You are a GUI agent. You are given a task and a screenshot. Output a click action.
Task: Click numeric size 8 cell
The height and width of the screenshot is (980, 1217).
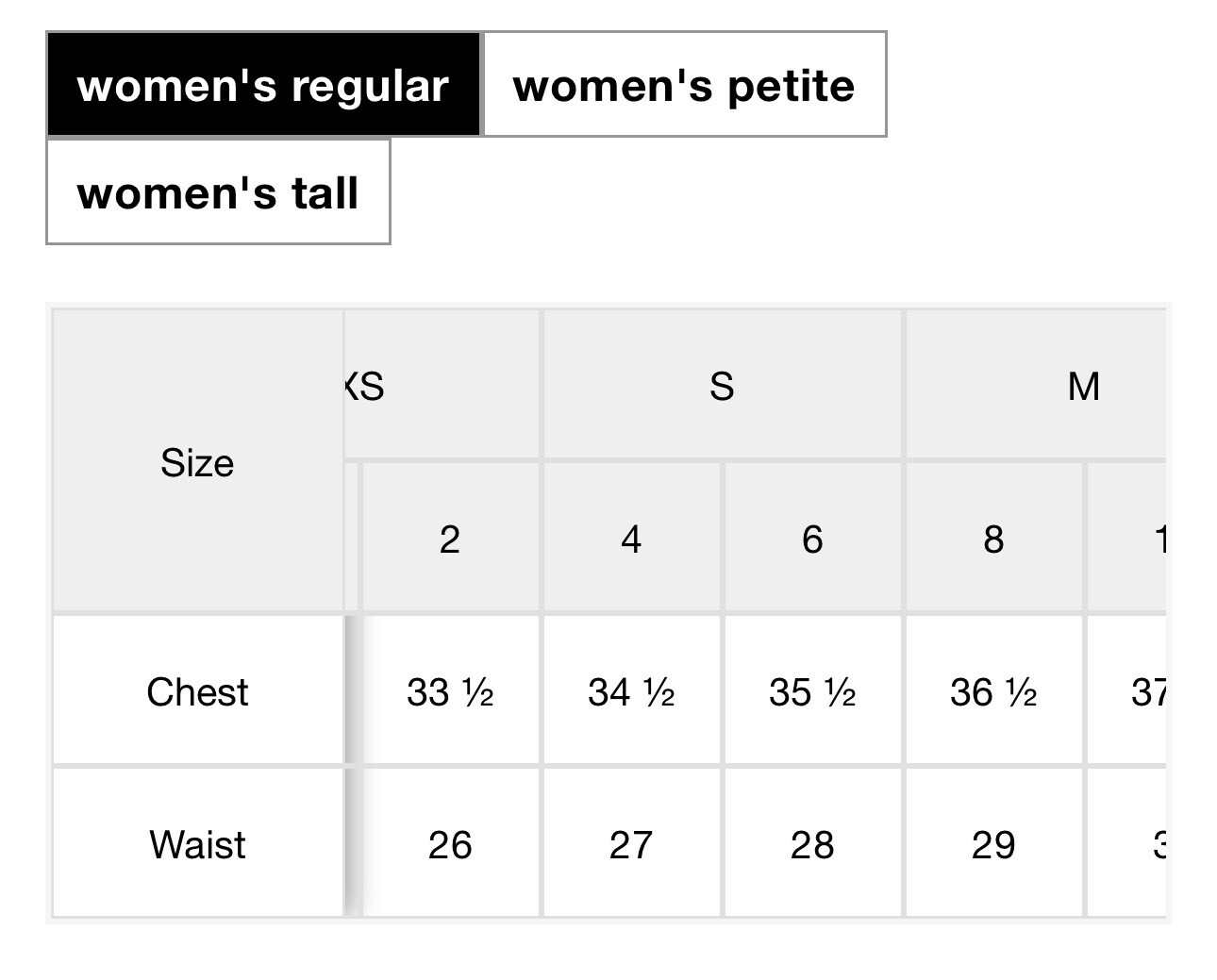pos(993,539)
